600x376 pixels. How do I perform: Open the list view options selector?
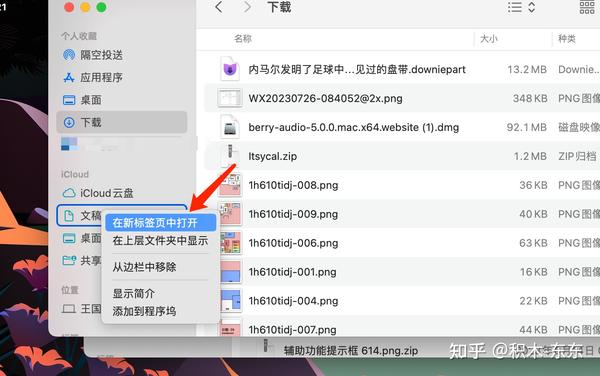521,7
